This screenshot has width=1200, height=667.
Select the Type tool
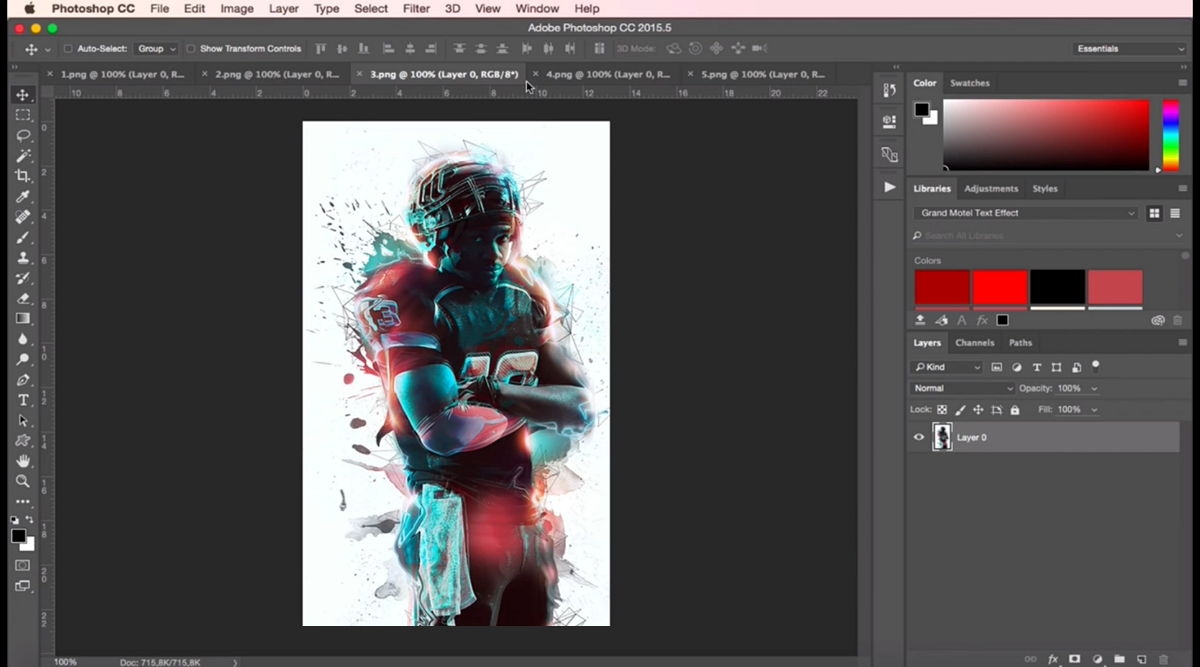click(22, 400)
